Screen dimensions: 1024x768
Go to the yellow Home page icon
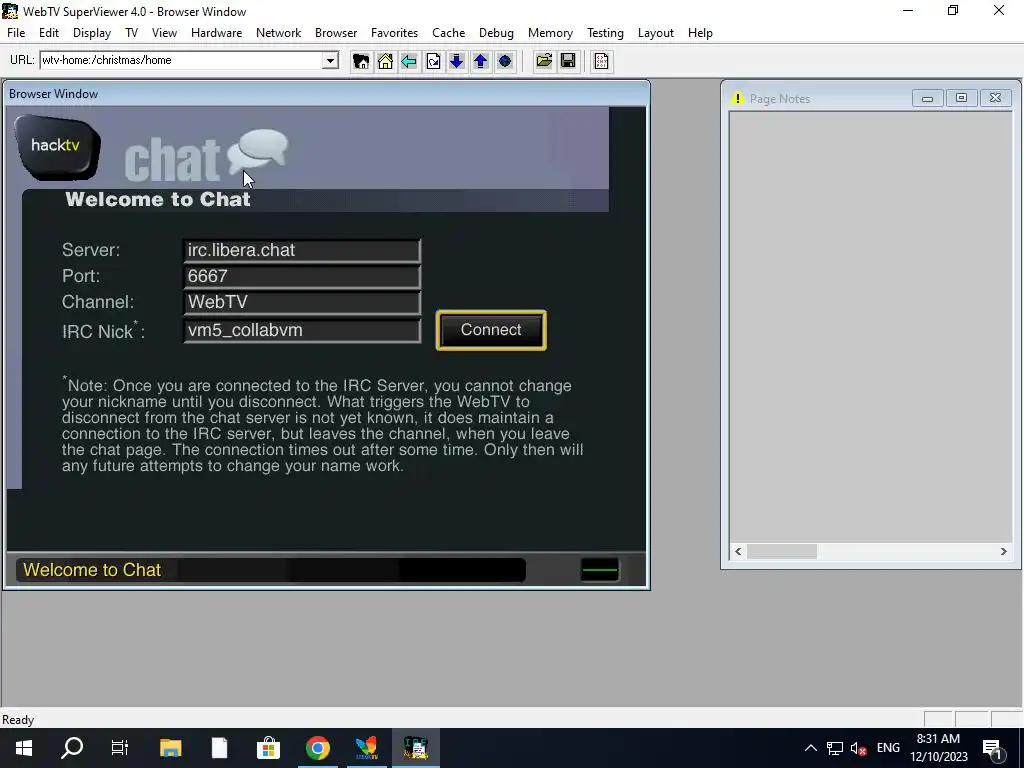click(385, 61)
